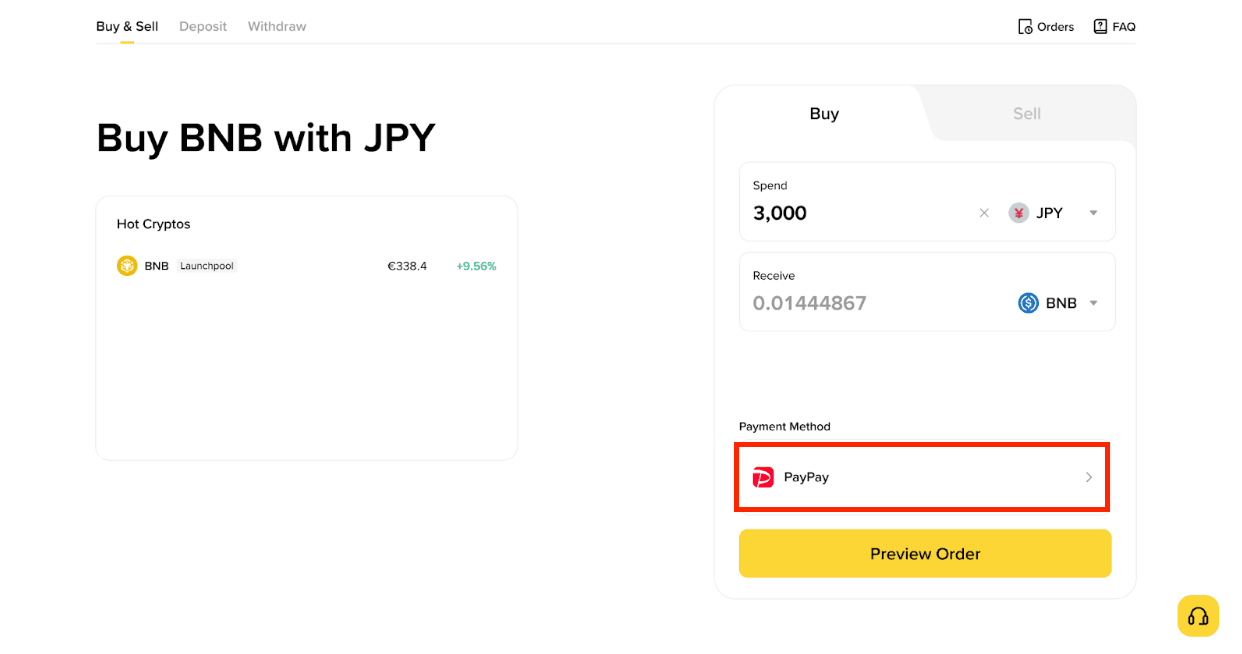1242x654 pixels.
Task: Click the Launchpool tag next to BNB
Action: pyautogui.click(x=207, y=266)
